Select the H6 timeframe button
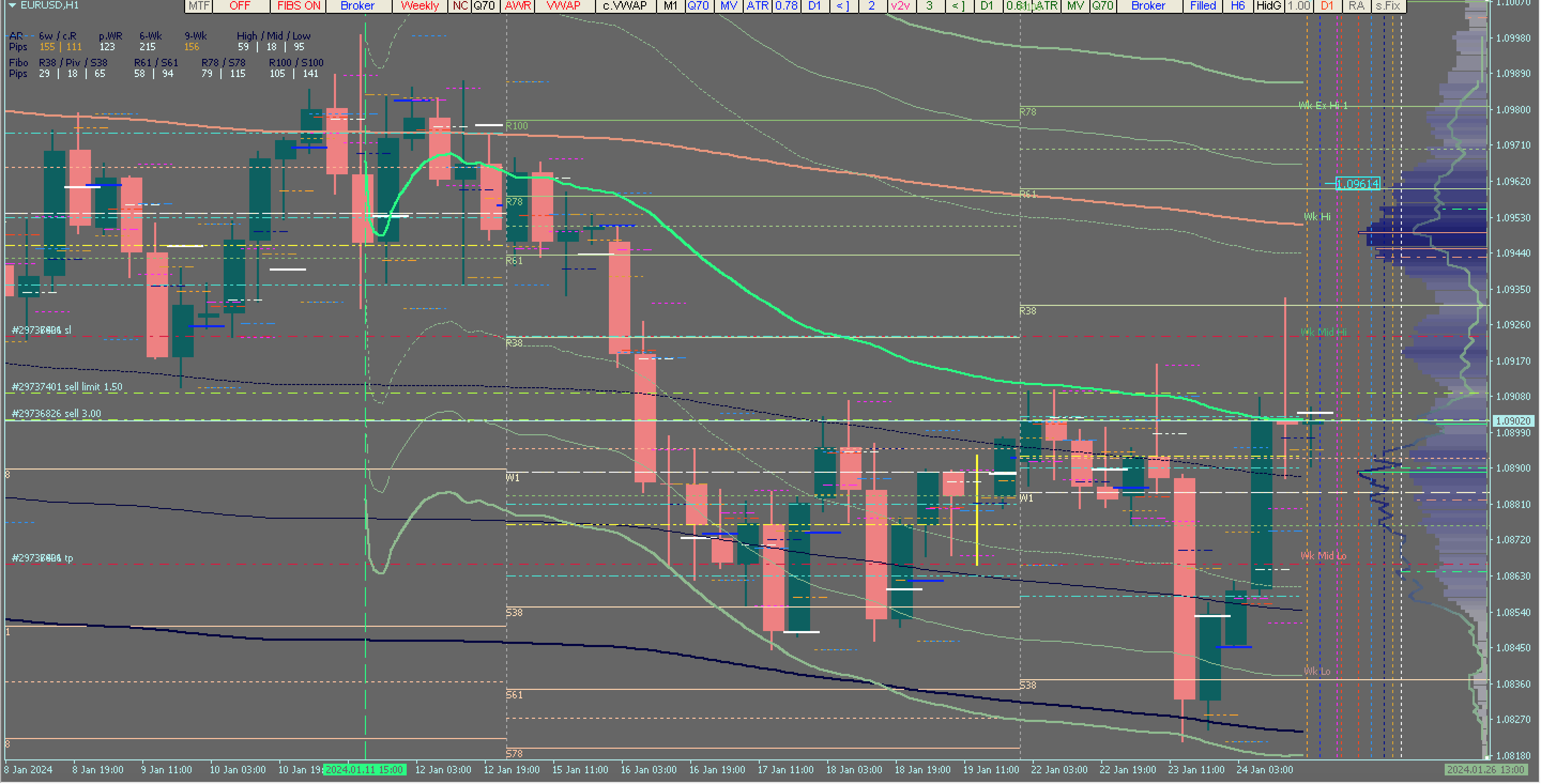1541x784 pixels. click(1238, 6)
